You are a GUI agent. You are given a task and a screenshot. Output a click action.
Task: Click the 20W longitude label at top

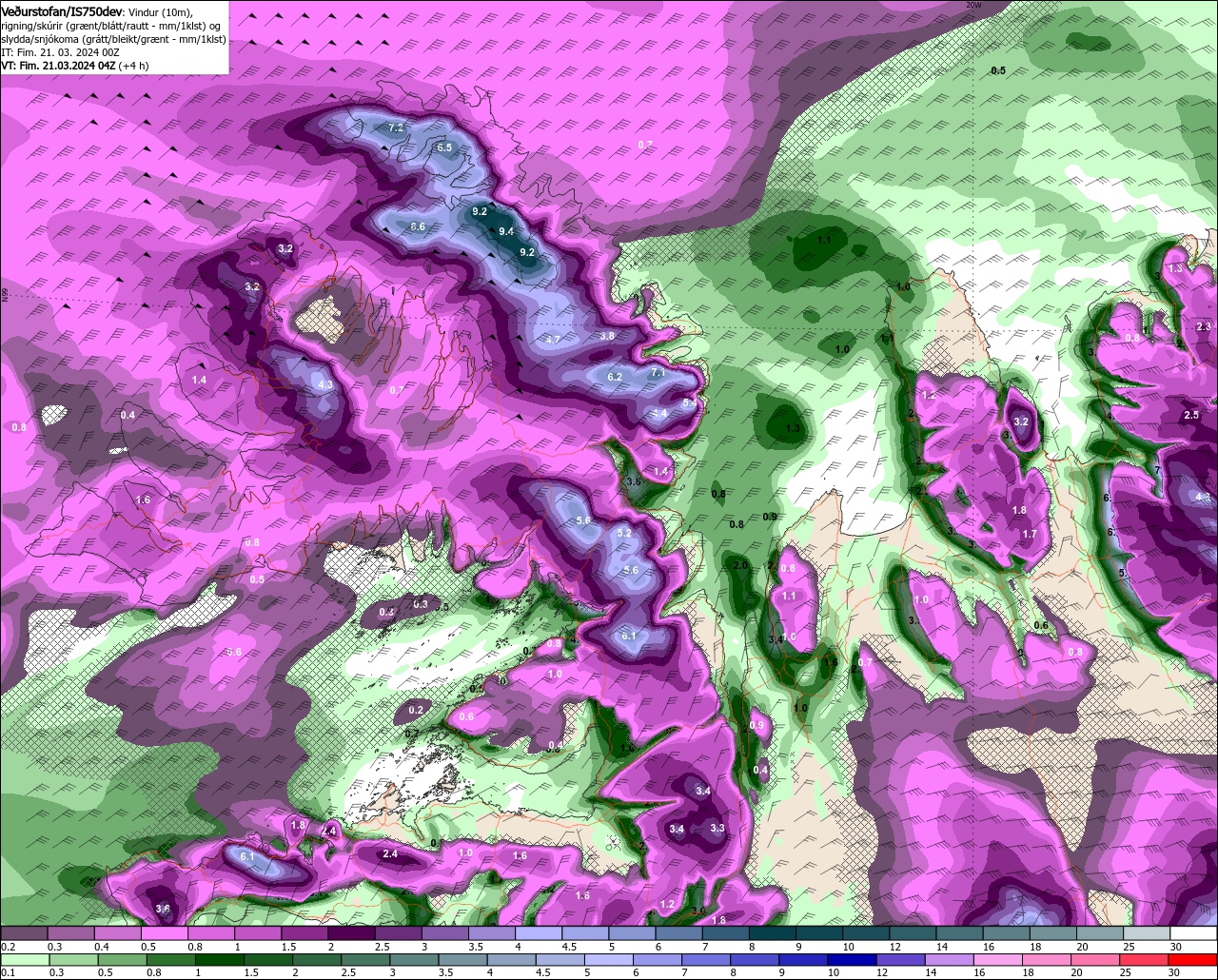[972, 5]
